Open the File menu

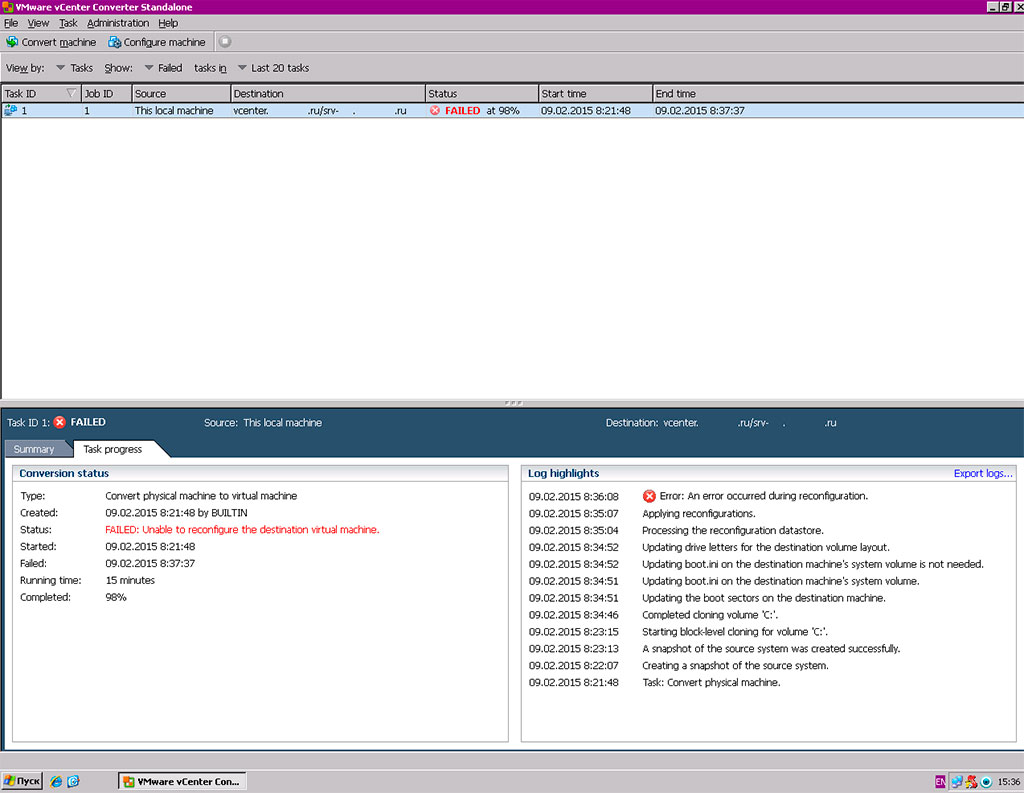coord(11,23)
